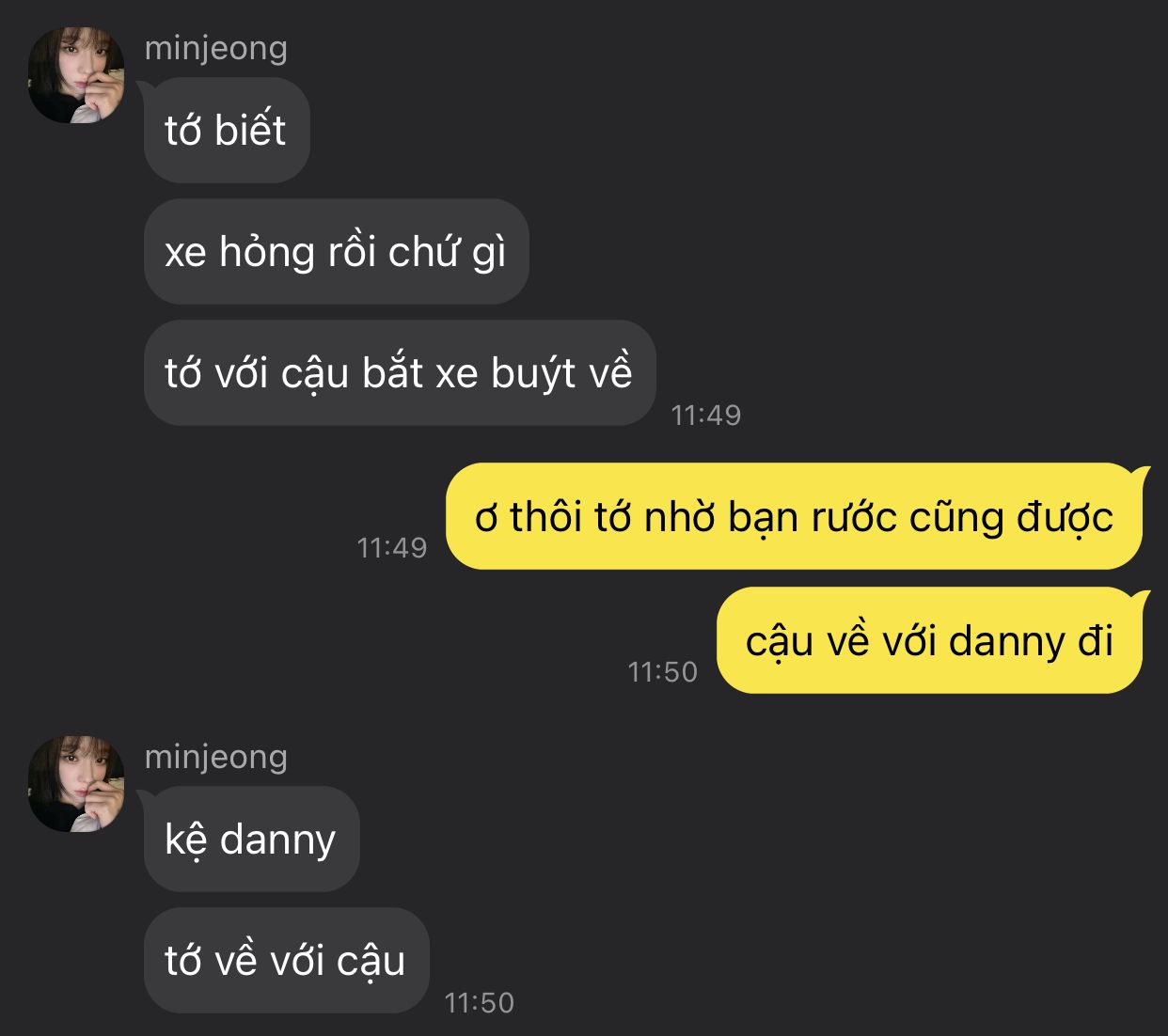Viewport: 1168px width, 1036px height.
Task: Select the gray 'kệ danny' message bubble
Action: pyautogui.click(x=251, y=839)
